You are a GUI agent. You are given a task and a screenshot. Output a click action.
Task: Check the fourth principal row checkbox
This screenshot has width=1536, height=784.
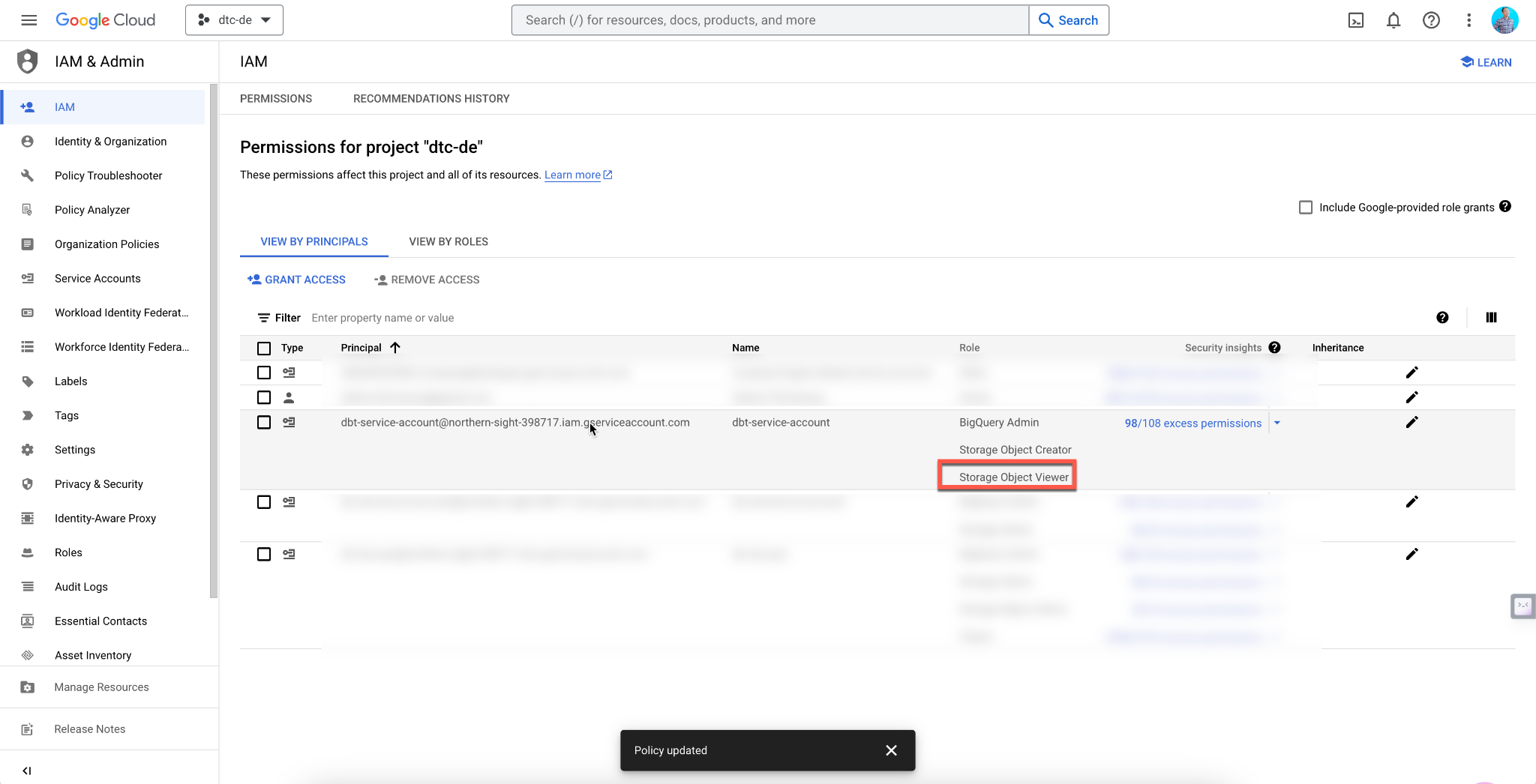264,501
